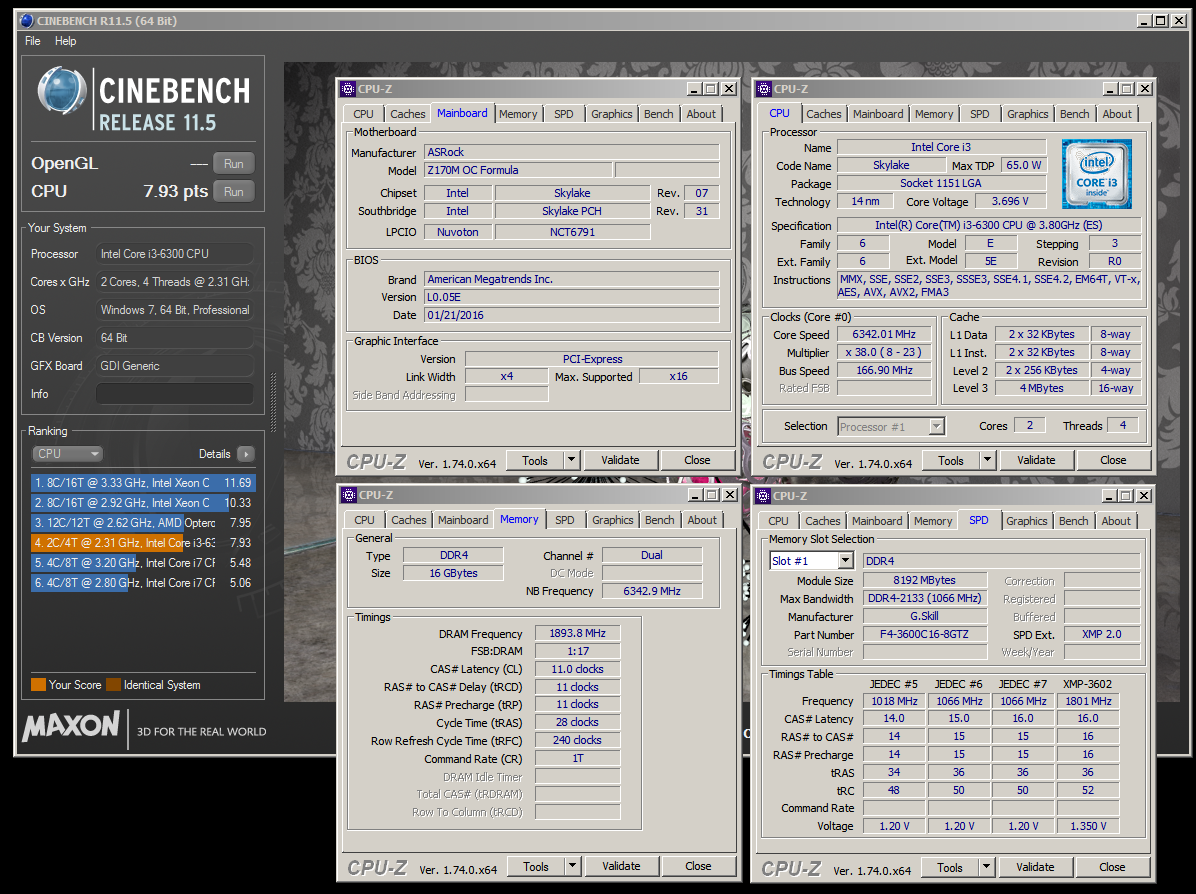Click the brown Identical System legend swatch
Viewport: 1196px width, 894px height.
pyautogui.click(x=114, y=684)
